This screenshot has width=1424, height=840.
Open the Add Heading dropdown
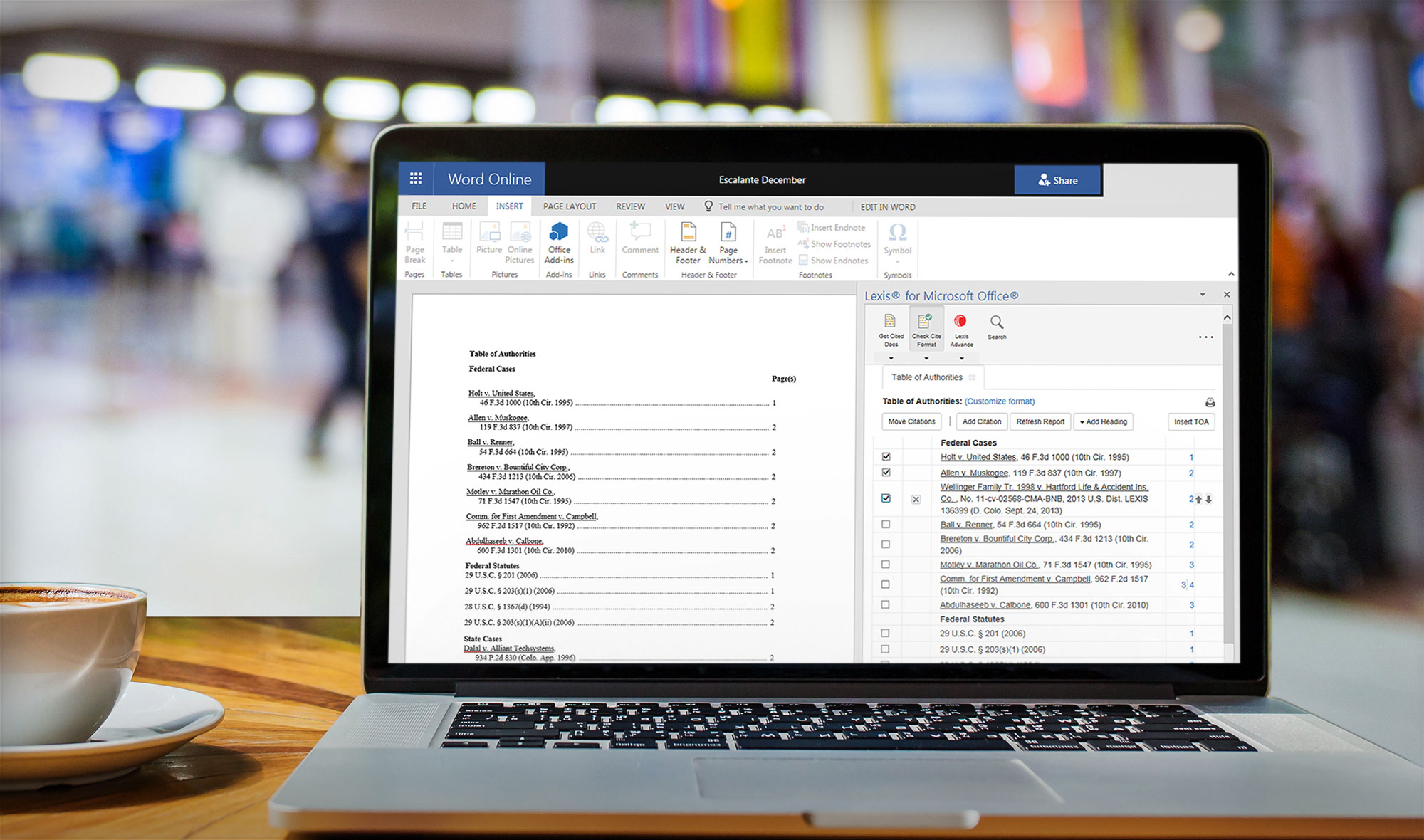pyautogui.click(x=1104, y=421)
